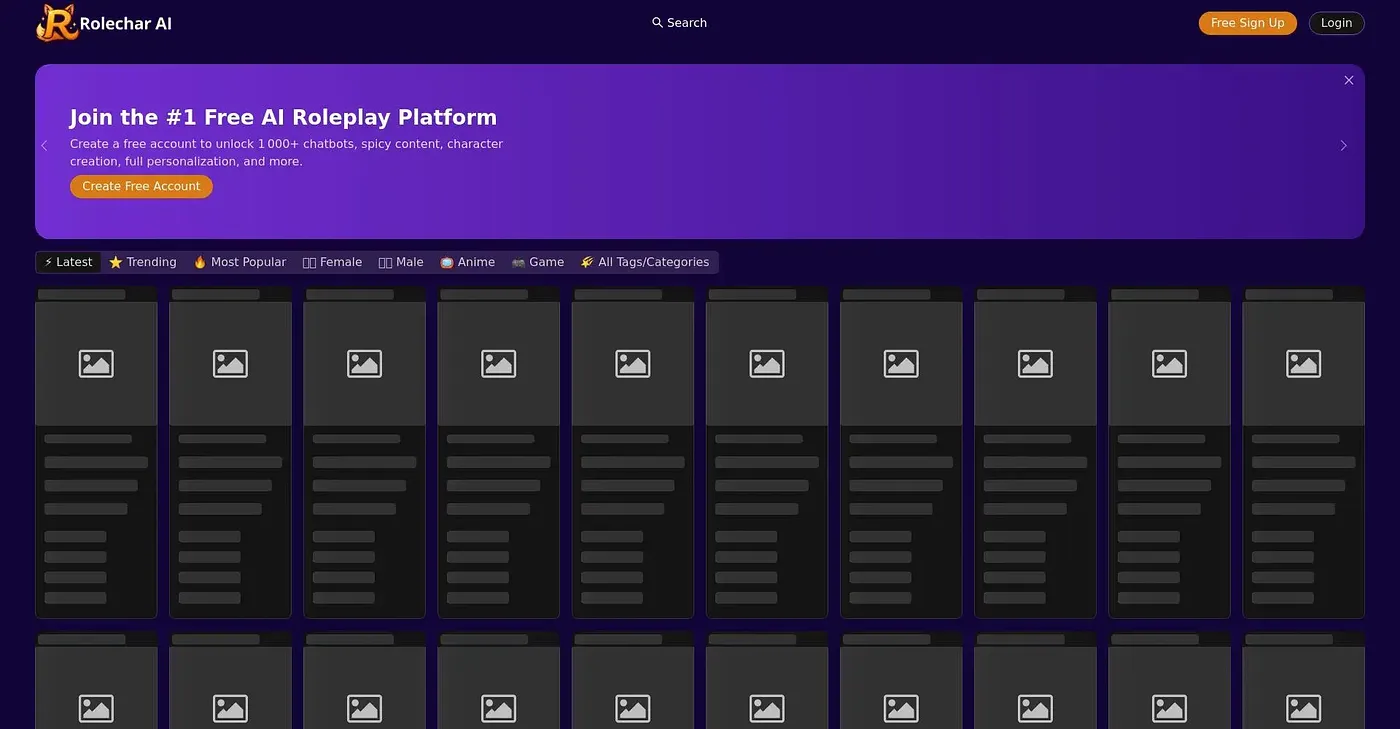1400x729 pixels.
Task: Go to next banner slide
Action: 1343,146
